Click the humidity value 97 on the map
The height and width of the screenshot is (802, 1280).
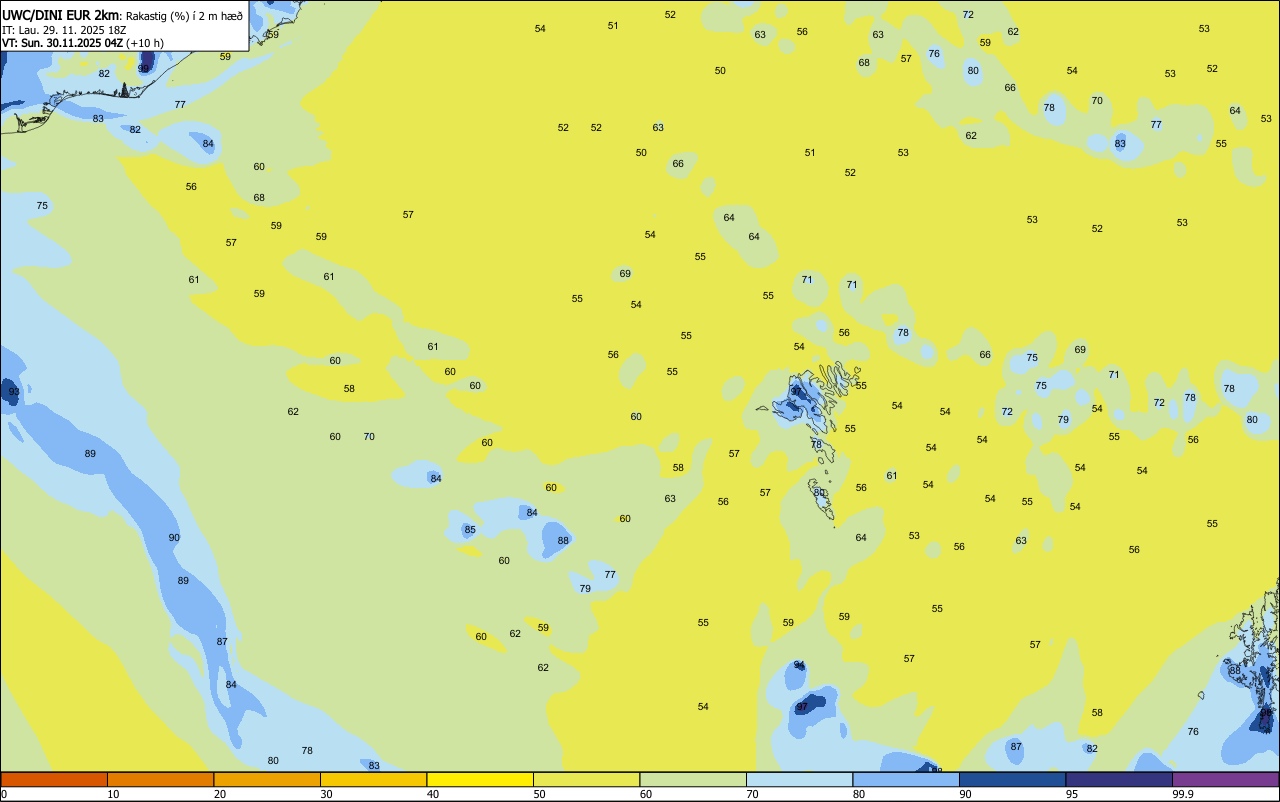pyautogui.click(x=802, y=707)
